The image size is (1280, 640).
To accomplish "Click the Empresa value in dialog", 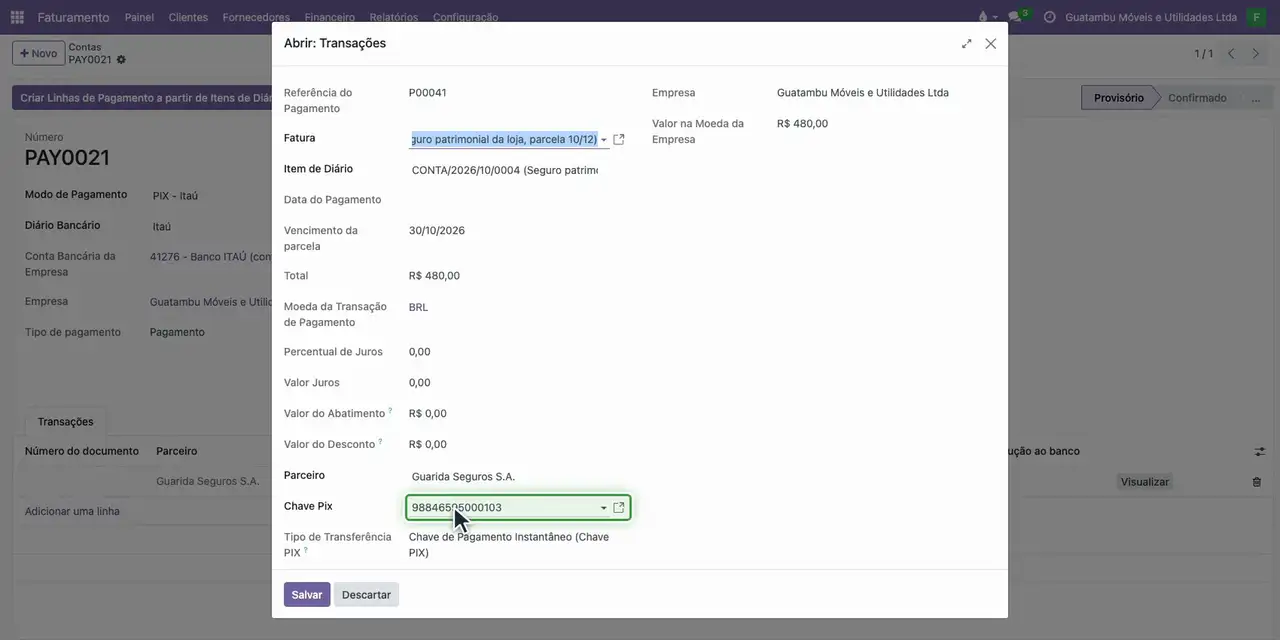I will point(863,93).
